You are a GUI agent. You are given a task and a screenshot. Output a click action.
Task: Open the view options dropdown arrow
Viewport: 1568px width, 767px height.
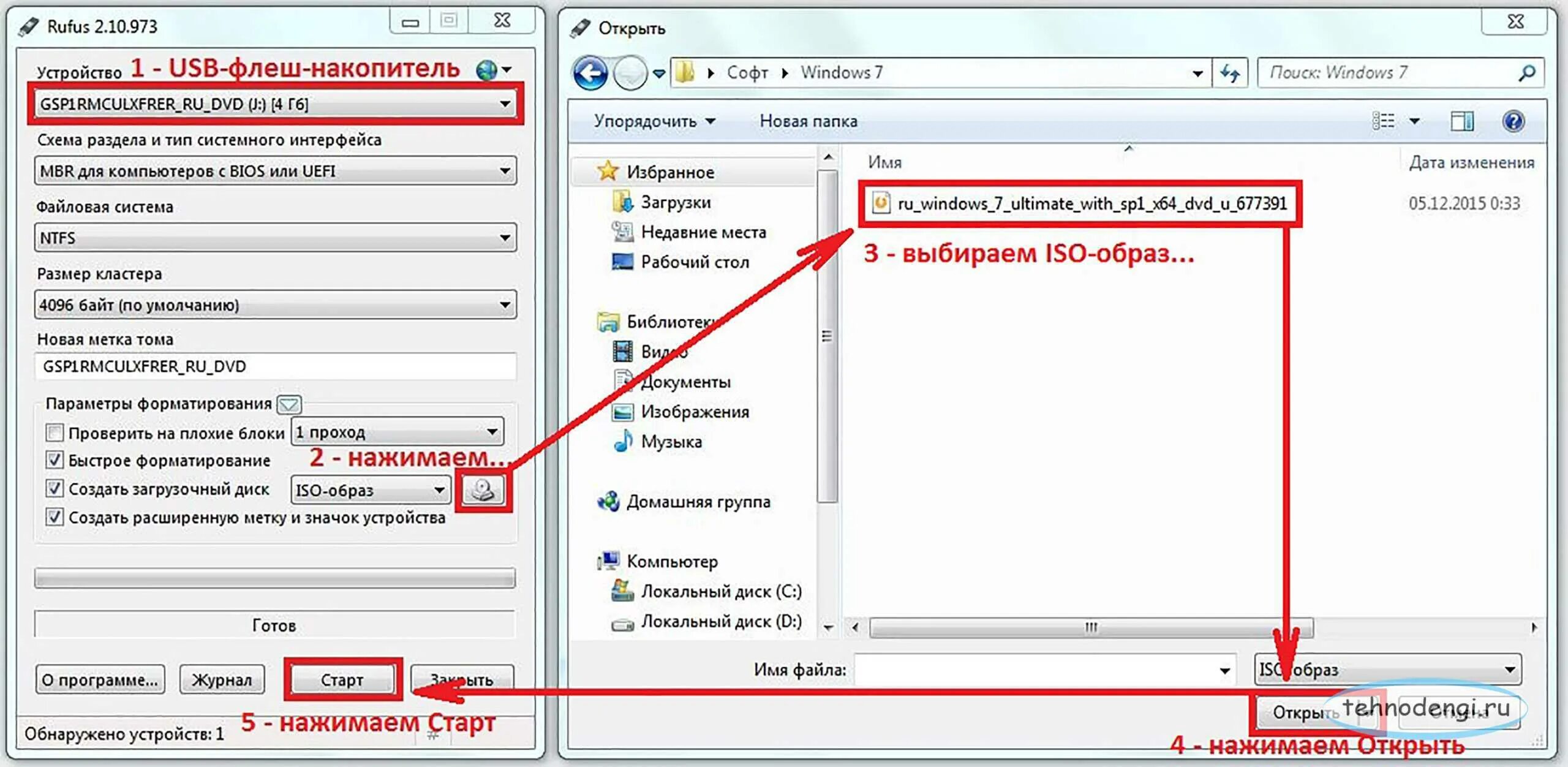(x=1415, y=121)
